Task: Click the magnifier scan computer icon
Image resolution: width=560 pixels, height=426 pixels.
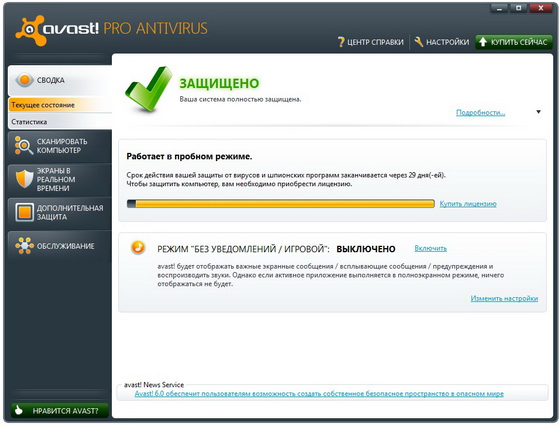Action: (x=24, y=146)
